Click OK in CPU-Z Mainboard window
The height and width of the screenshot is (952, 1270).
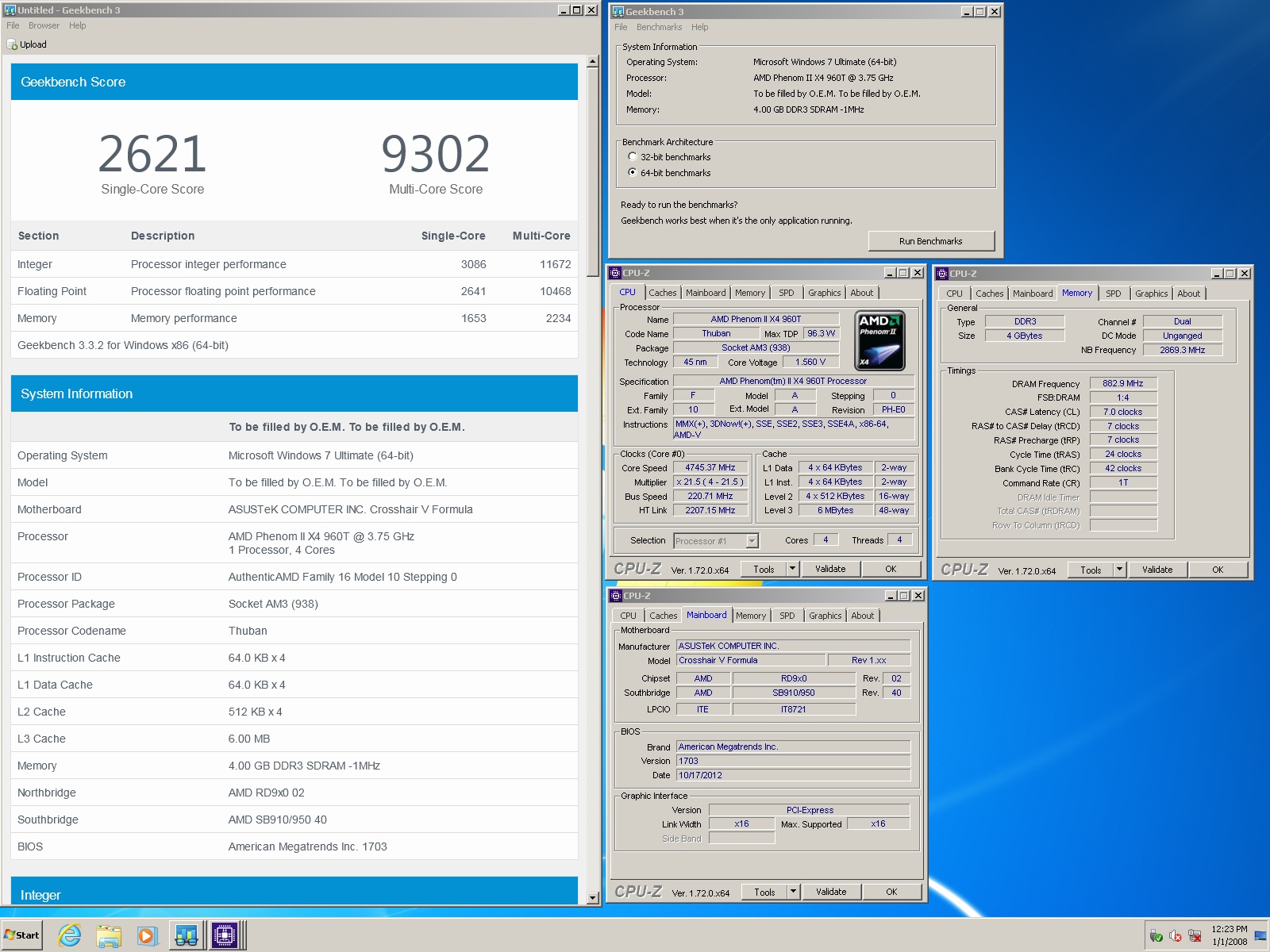pos(891,892)
